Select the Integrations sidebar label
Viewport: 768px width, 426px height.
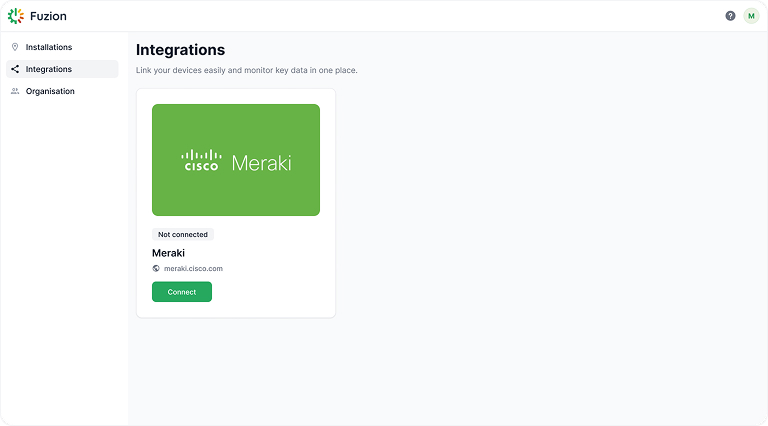pos(49,69)
